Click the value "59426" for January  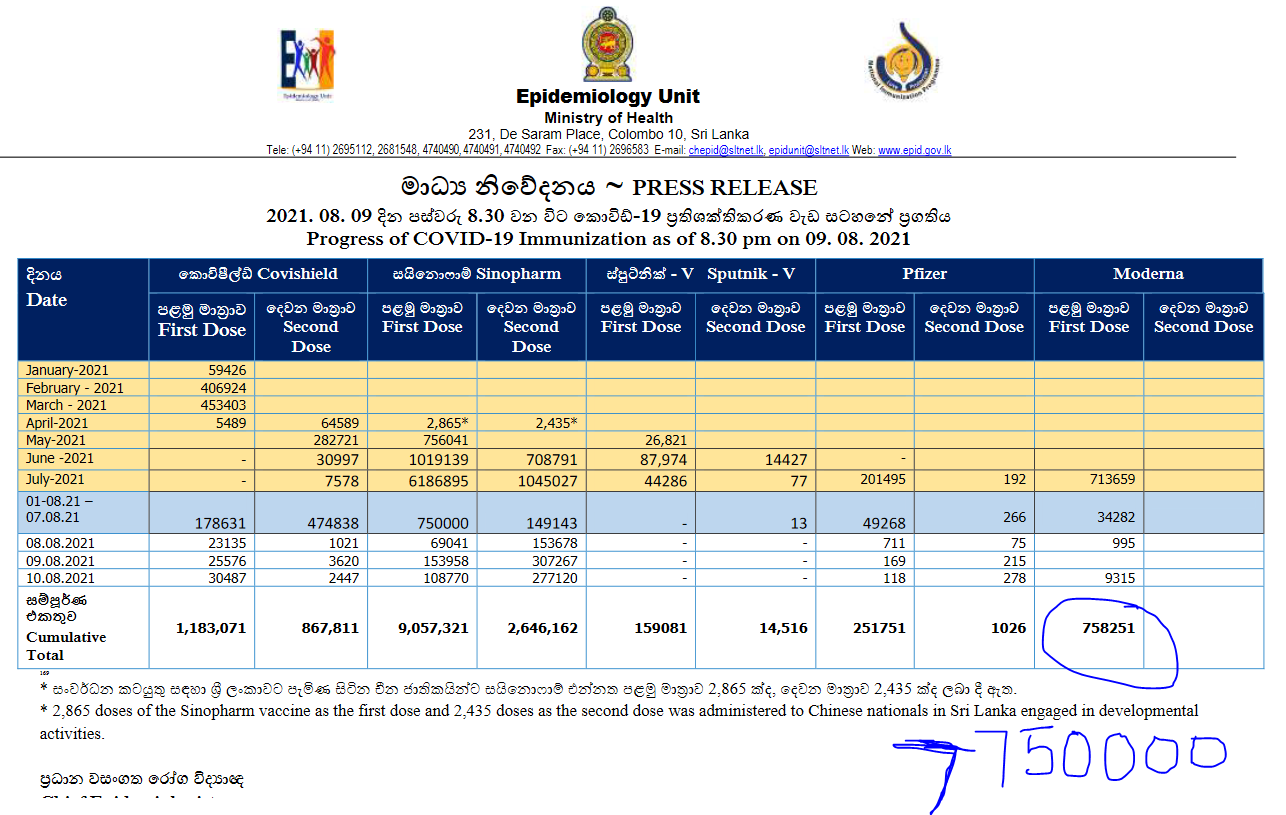226,370
